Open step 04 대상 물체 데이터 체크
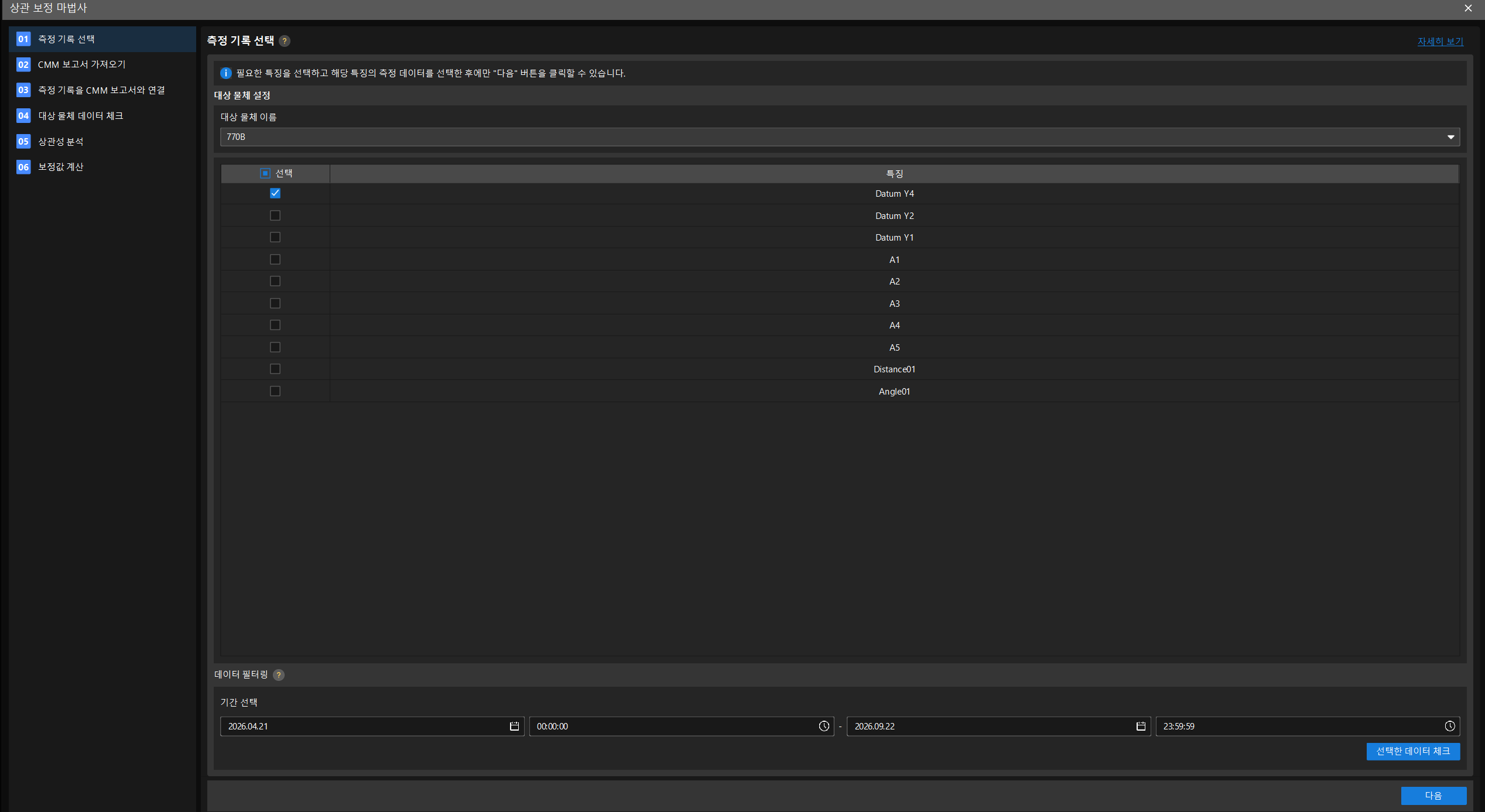Image resolution: width=1485 pixels, height=812 pixels. tap(102, 116)
